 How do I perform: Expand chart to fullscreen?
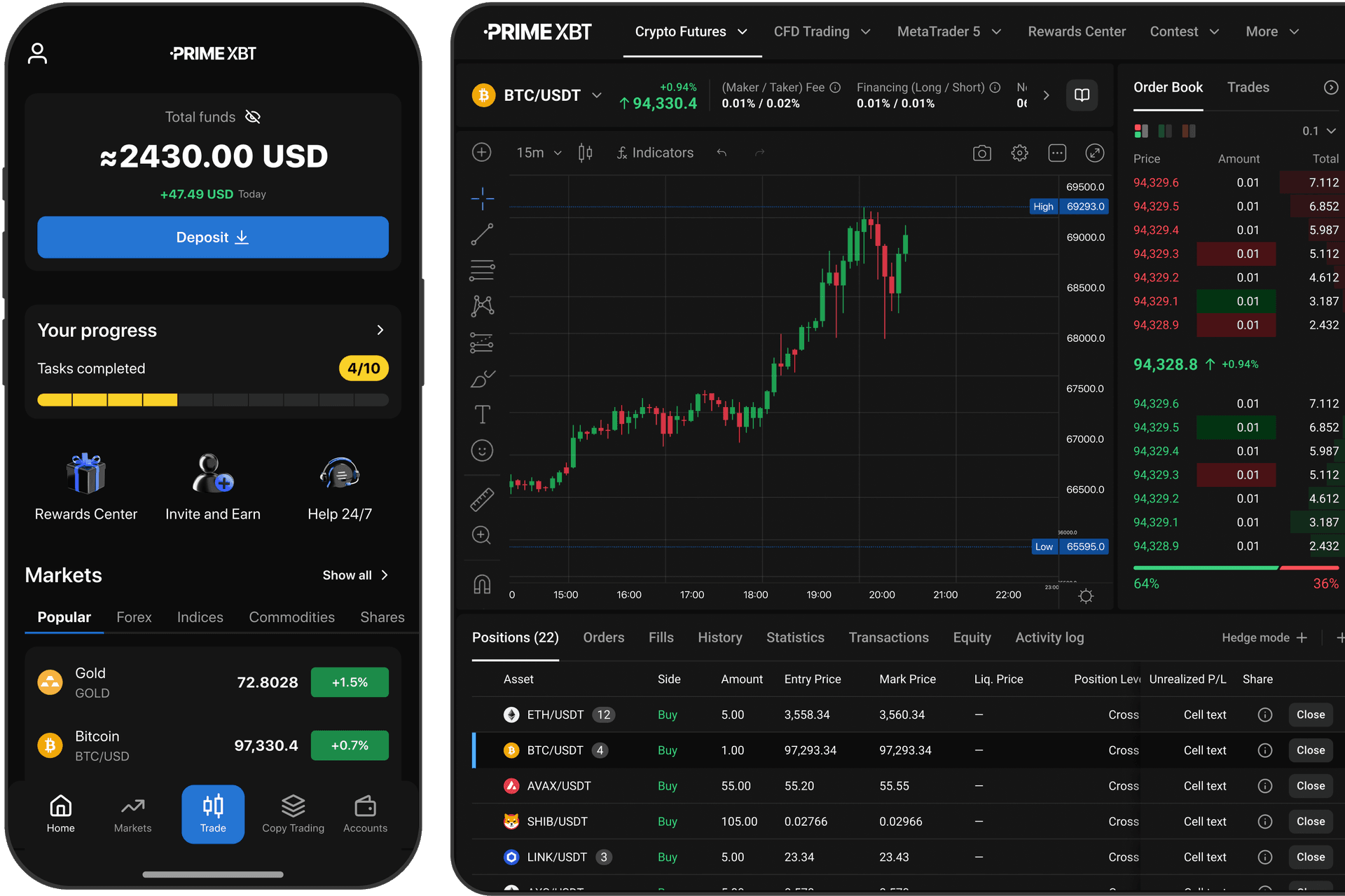1095,153
